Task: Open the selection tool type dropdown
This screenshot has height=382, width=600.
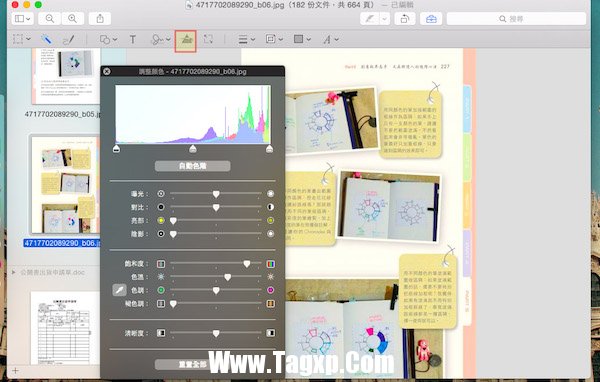Action: click(x=29, y=39)
